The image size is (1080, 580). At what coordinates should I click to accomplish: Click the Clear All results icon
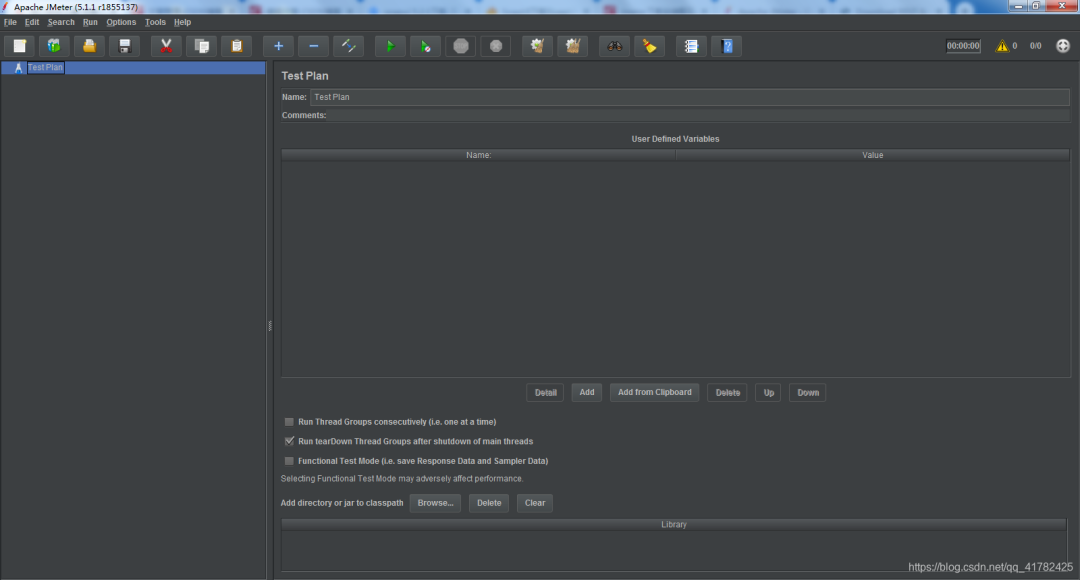[572, 46]
